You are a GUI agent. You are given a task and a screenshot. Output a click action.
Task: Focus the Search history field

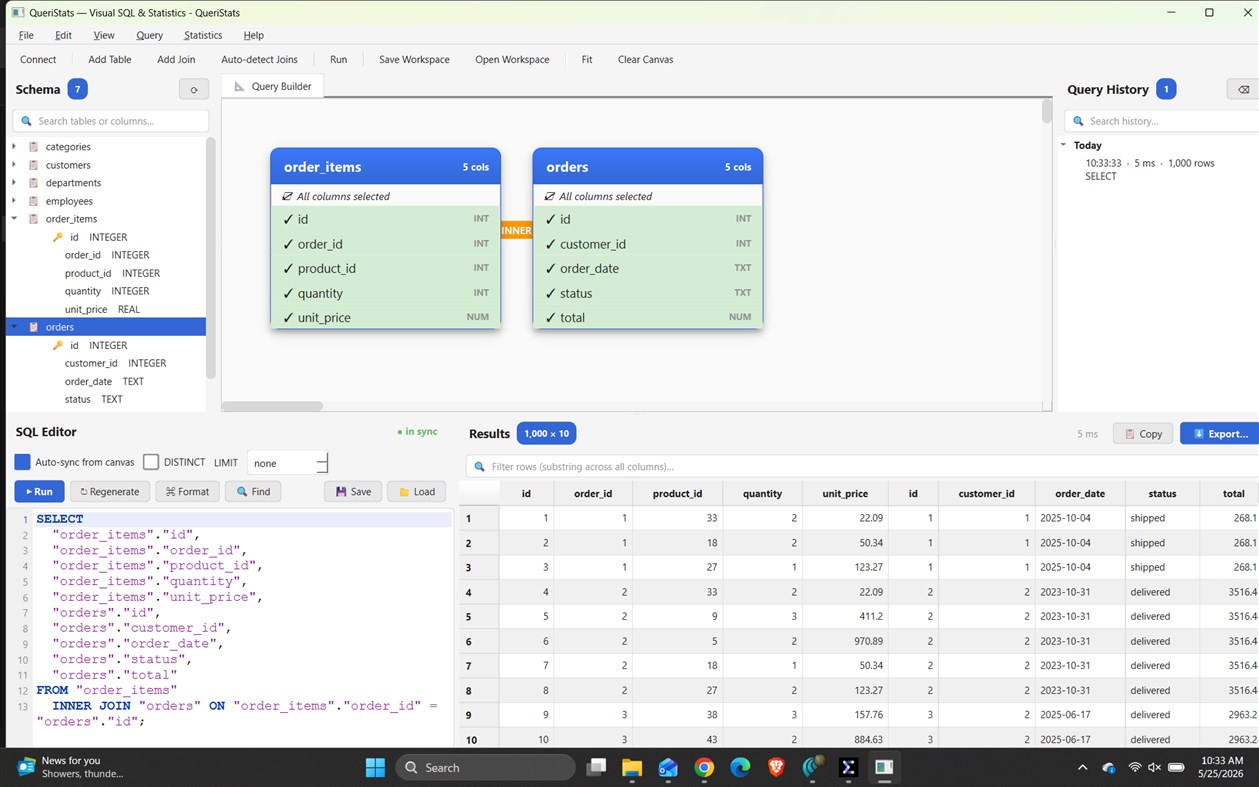tap(1162, 121)
